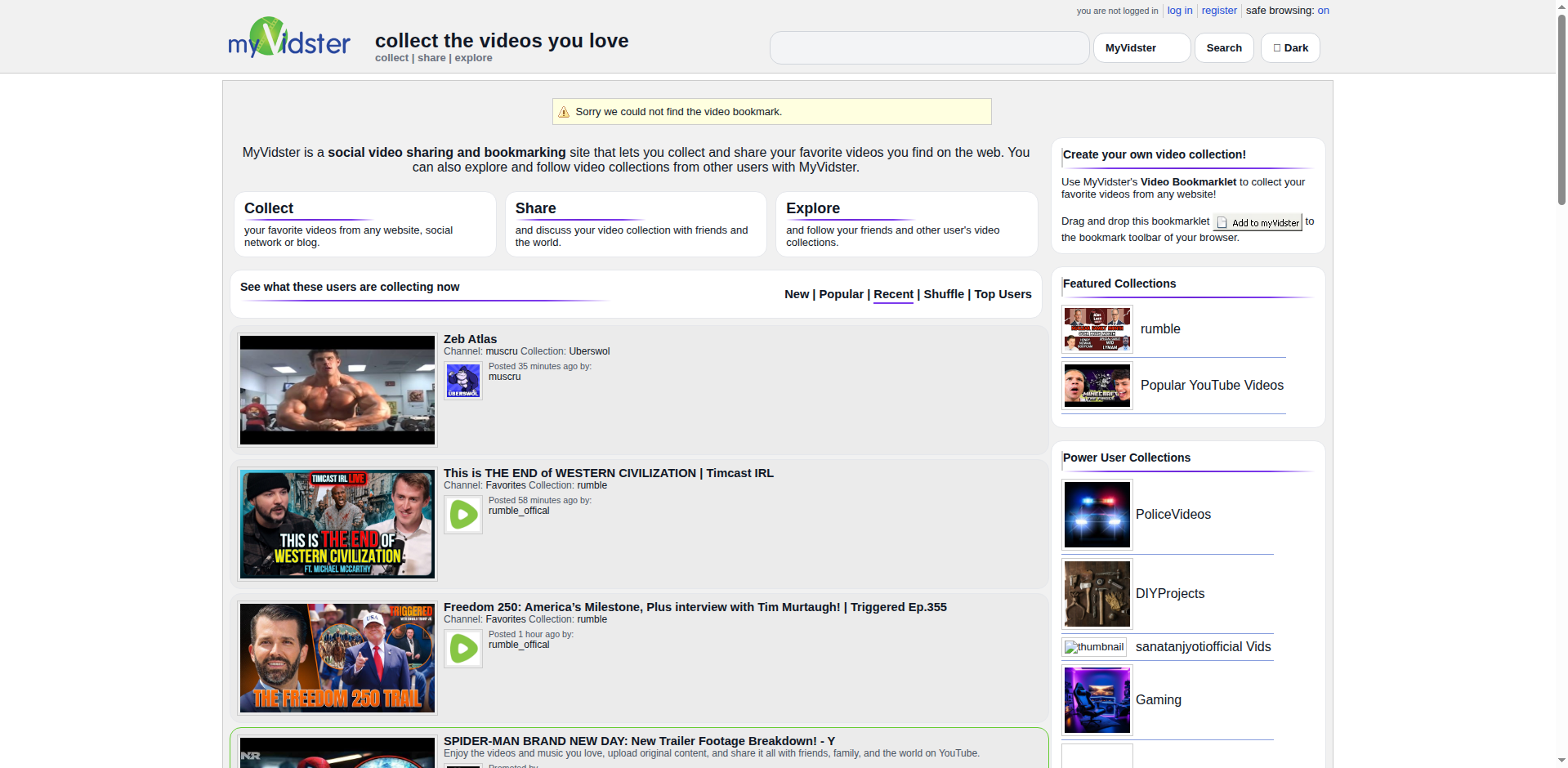Open the PoliceVideos collection thumbnail

1097,515
